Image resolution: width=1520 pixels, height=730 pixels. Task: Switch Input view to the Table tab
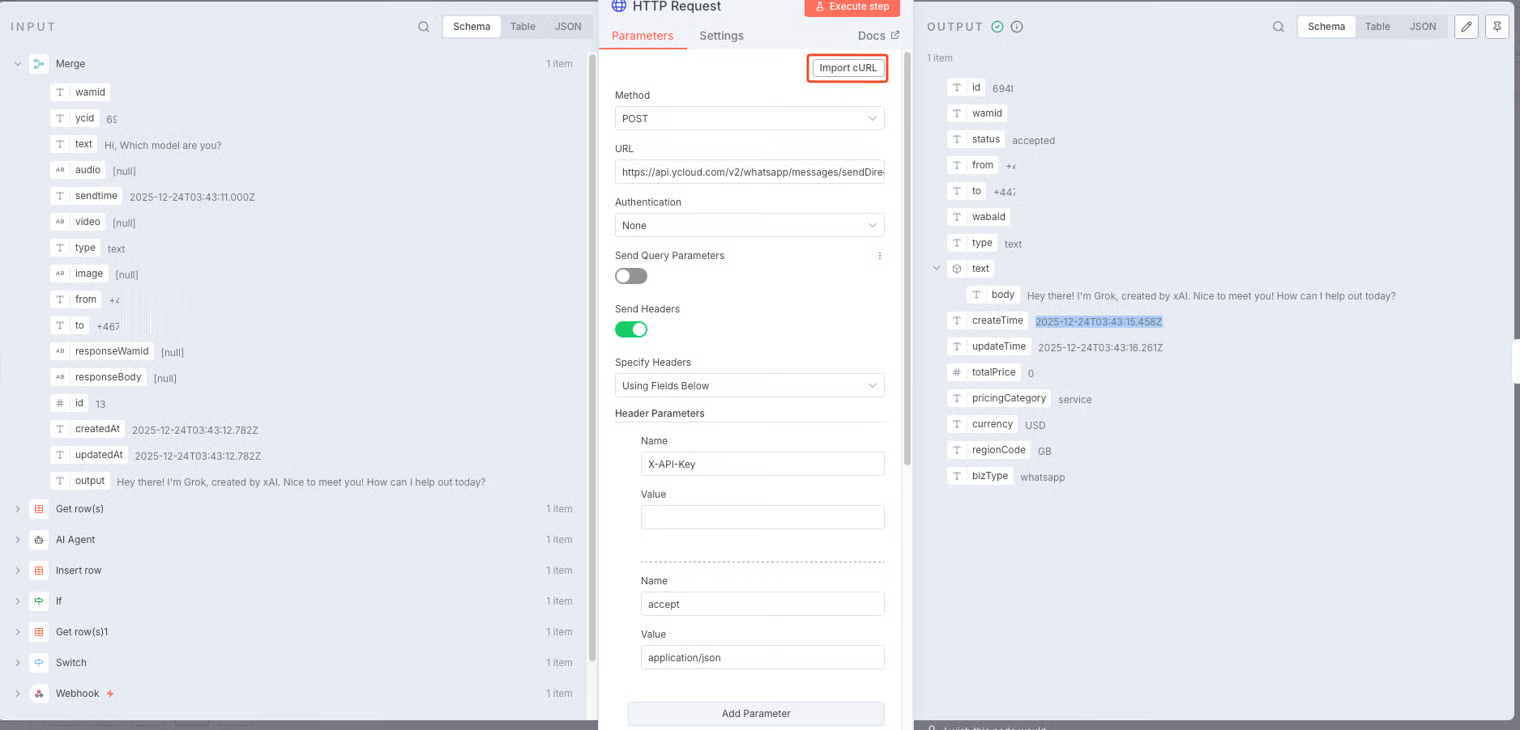click(x=523, y=27)
